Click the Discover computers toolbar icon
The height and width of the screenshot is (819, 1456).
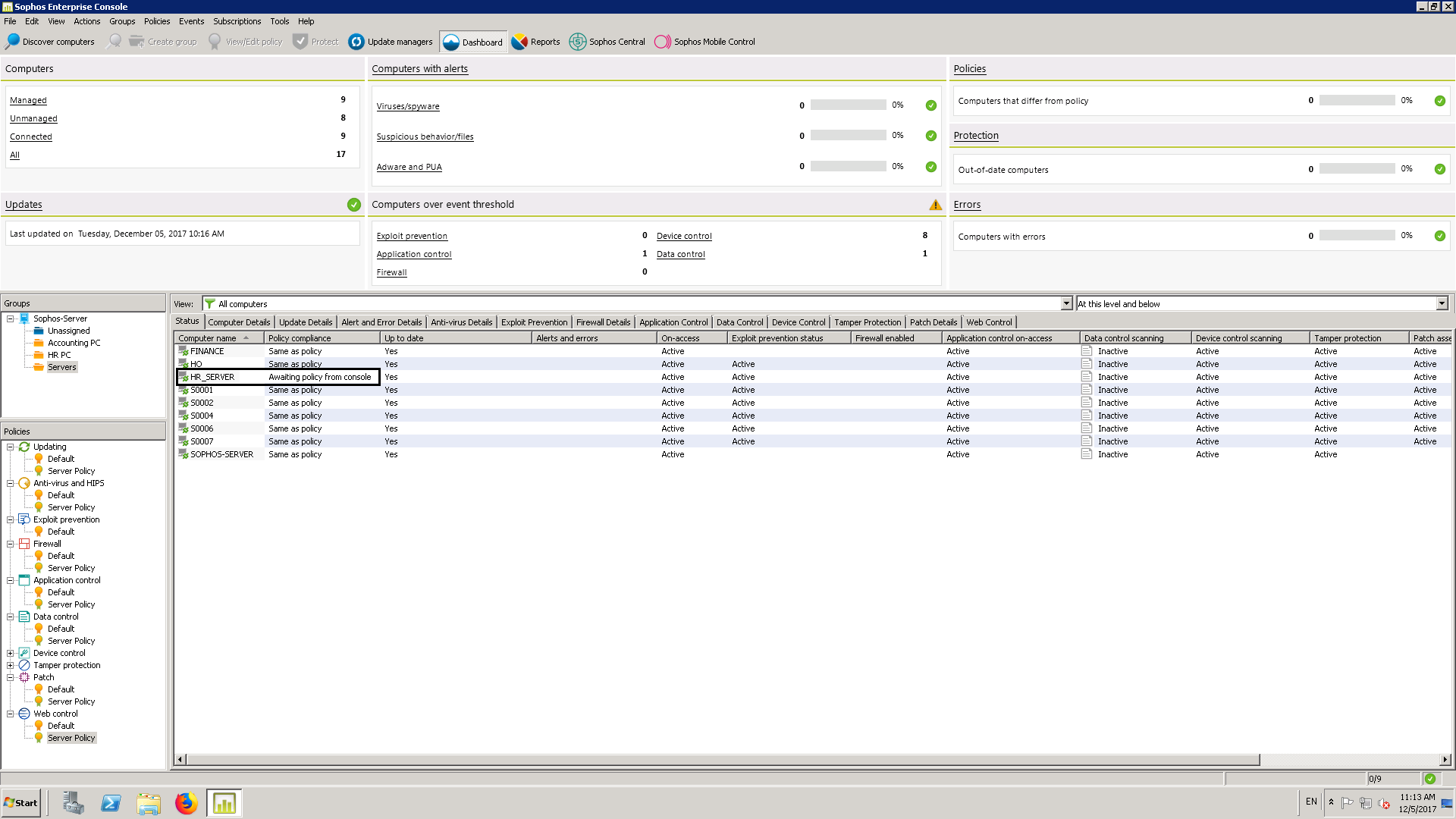13,42
